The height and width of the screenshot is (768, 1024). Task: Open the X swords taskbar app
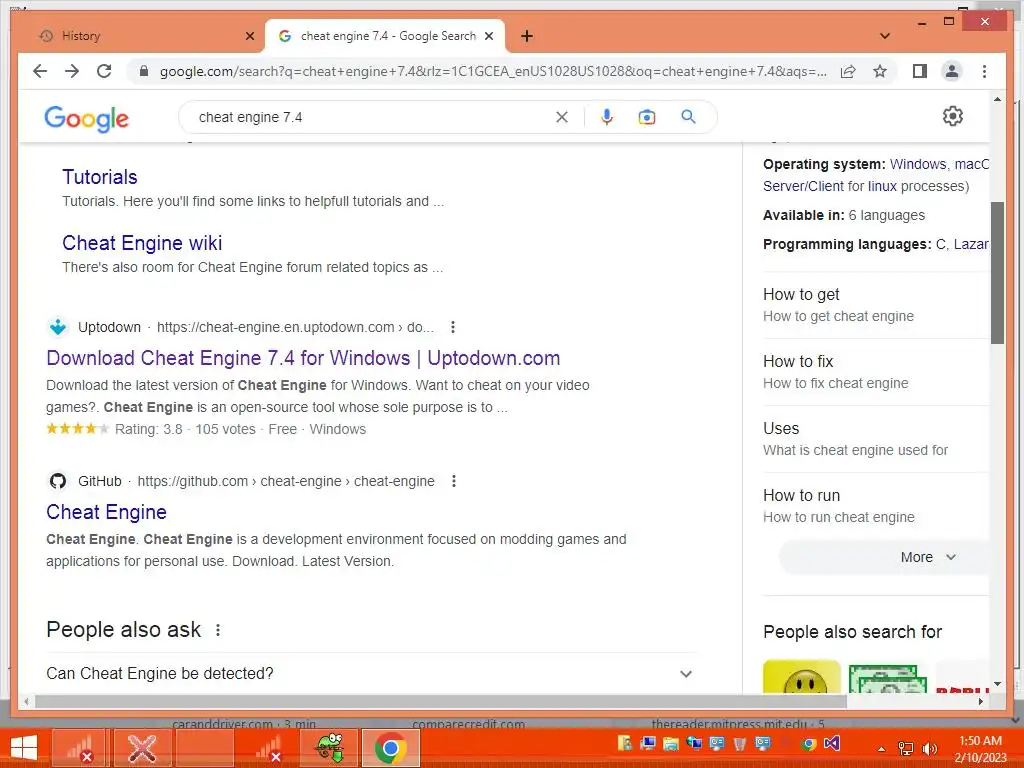142,748
